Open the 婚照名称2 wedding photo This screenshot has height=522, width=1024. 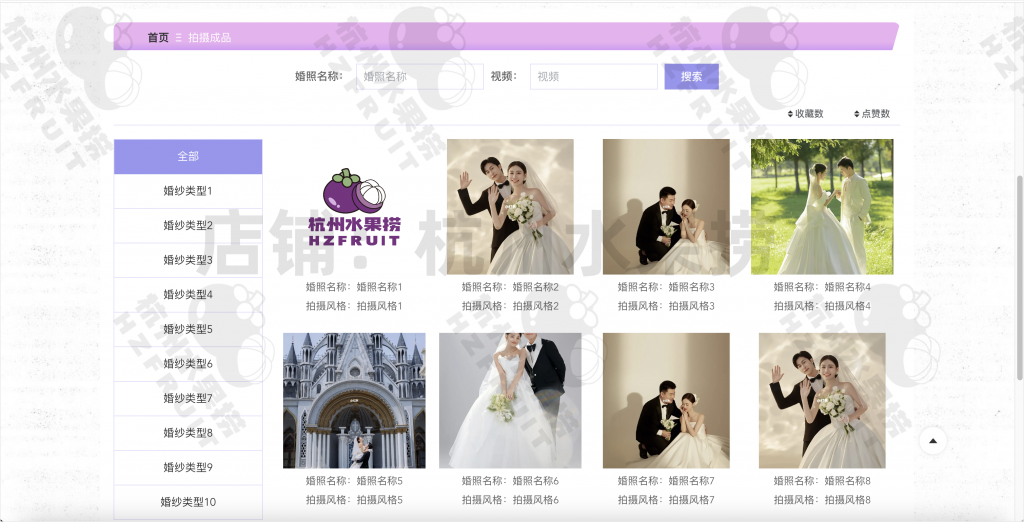point(510,206)
